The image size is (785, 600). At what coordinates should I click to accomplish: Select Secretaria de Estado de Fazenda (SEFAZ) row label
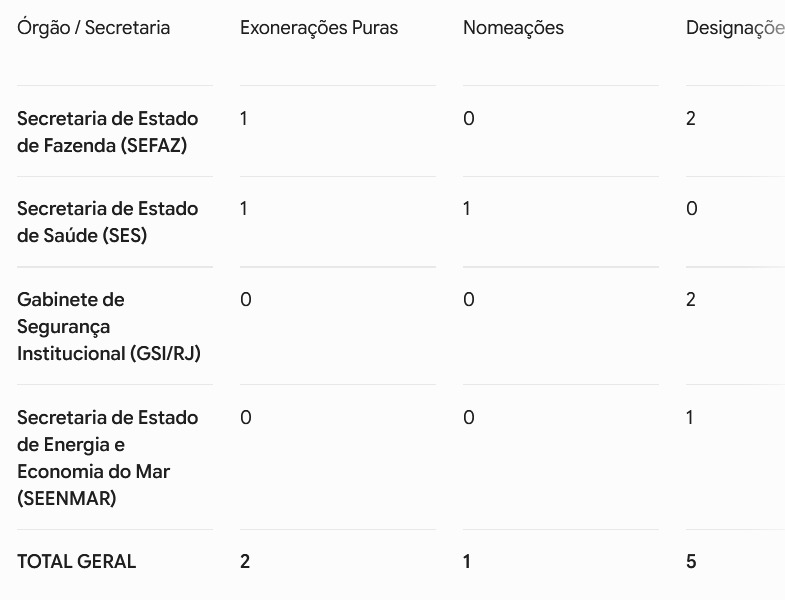pos(108,132)
